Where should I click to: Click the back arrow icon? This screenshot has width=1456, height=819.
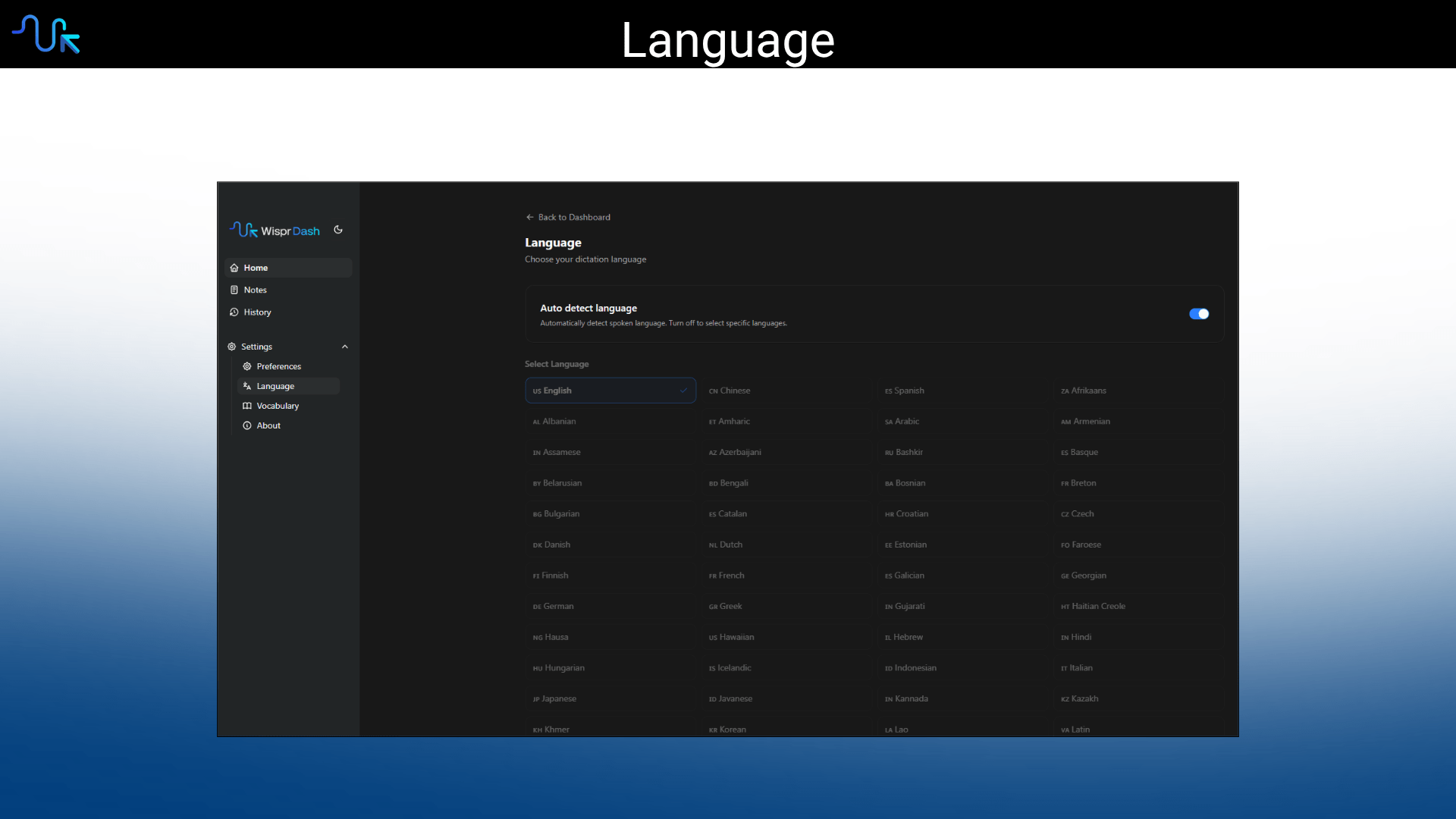click(530, 217)
